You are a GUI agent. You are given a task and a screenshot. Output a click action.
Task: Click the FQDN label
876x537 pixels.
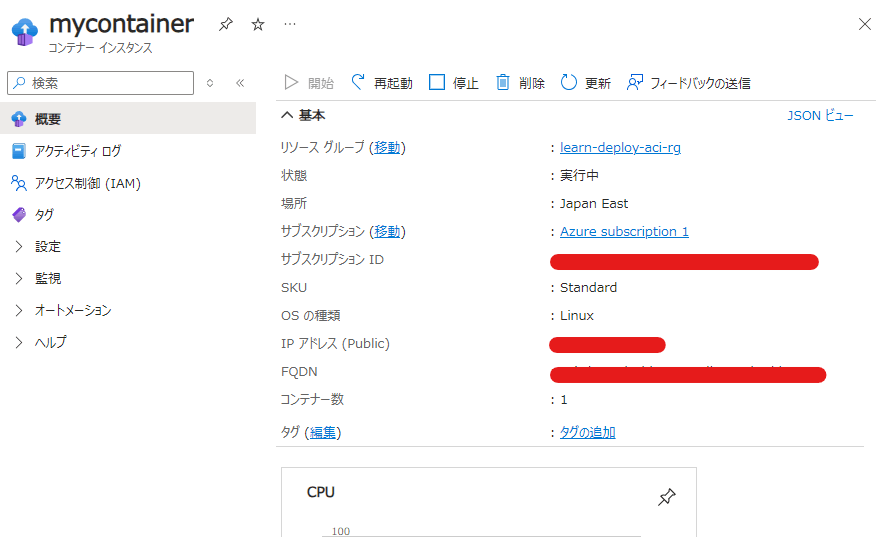tap(299, 372)
